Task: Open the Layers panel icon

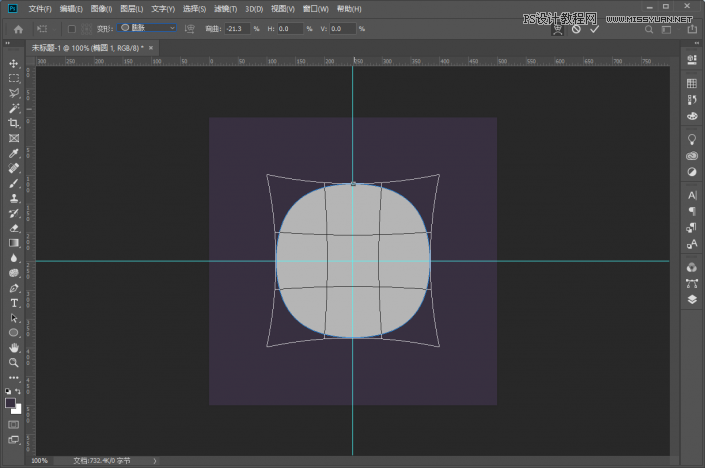Action: tap(692, 298)
